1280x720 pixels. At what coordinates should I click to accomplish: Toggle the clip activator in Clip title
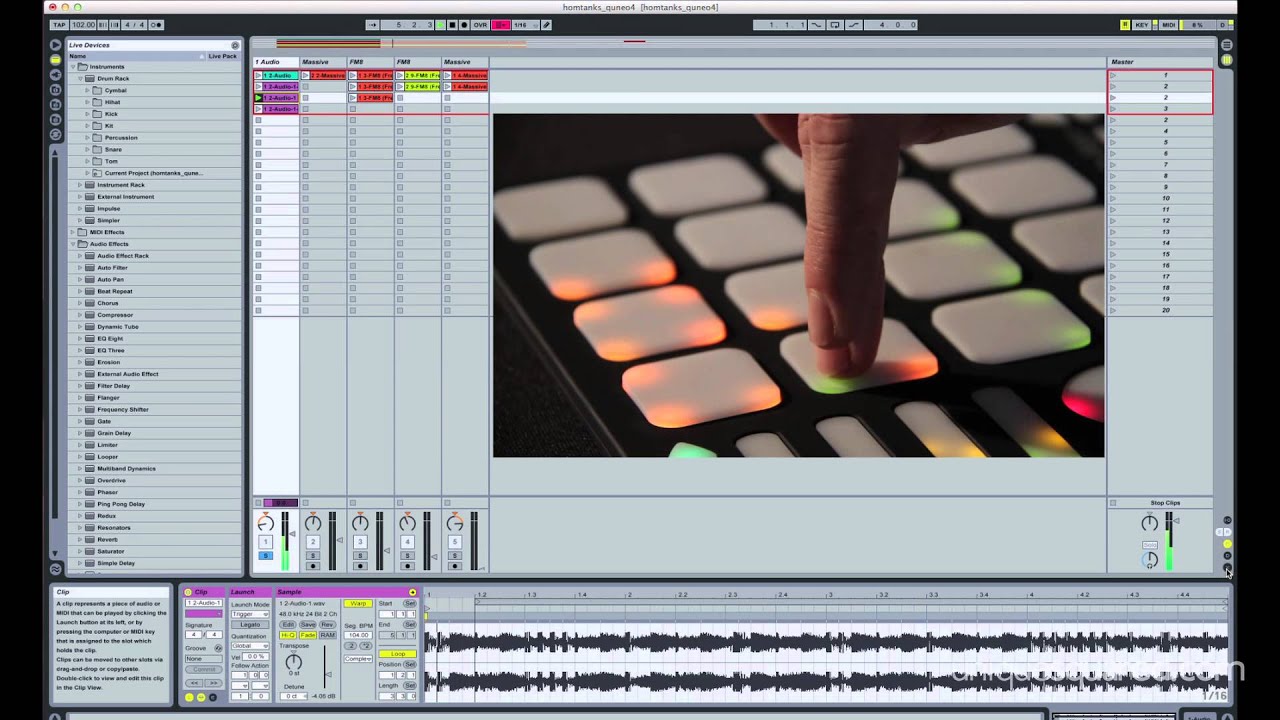(188, 592)
